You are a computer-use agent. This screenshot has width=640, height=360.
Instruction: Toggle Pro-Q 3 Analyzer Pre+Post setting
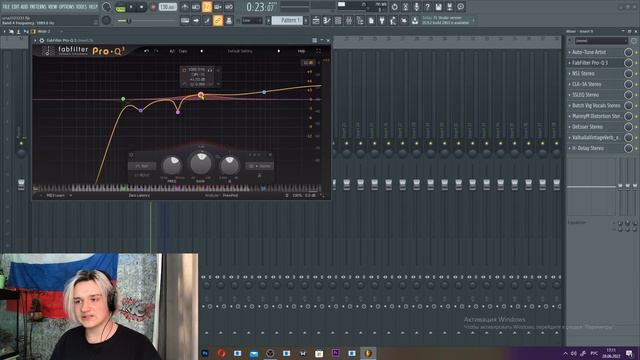tap(230, 196)
